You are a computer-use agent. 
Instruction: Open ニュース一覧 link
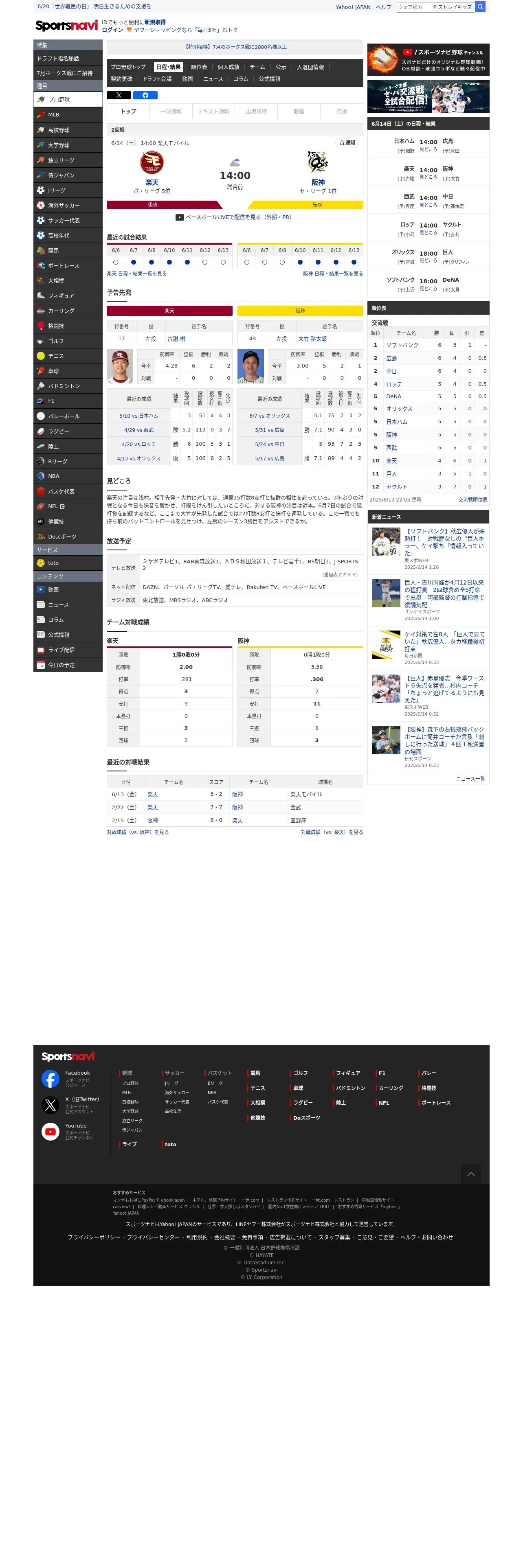[470, 779]
